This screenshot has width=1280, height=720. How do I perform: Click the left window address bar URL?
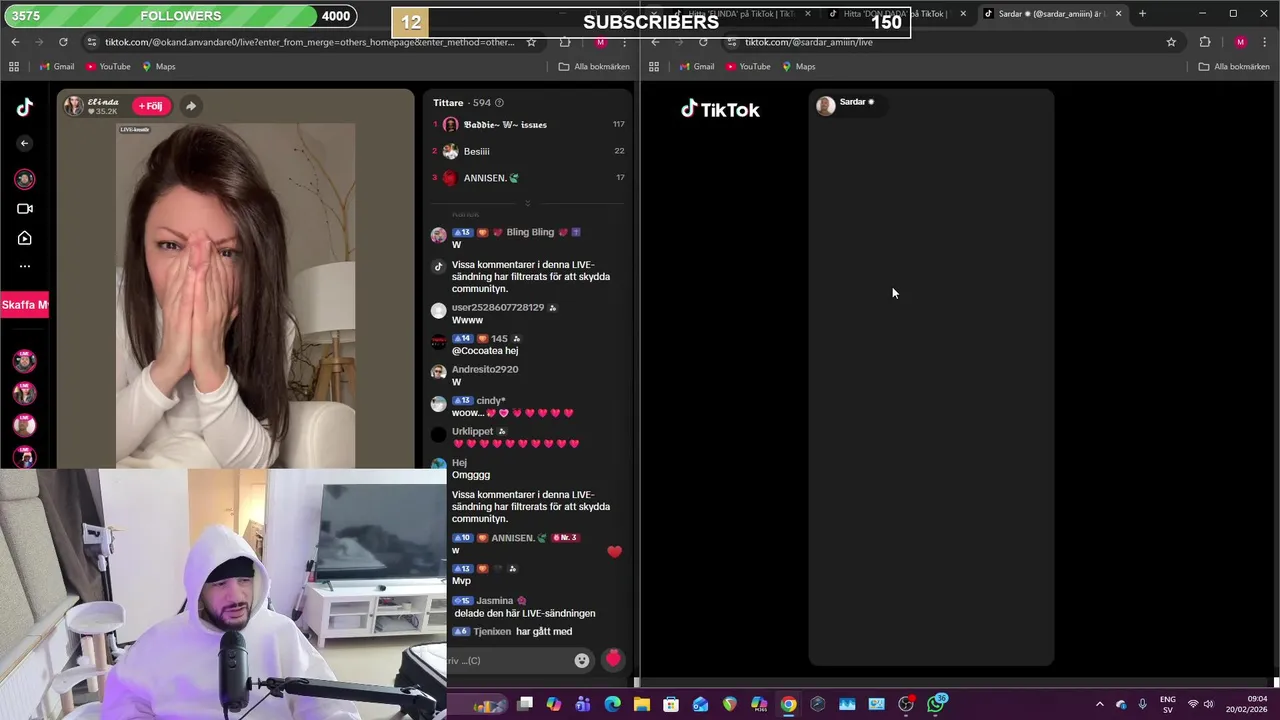[x=309, y=42]
